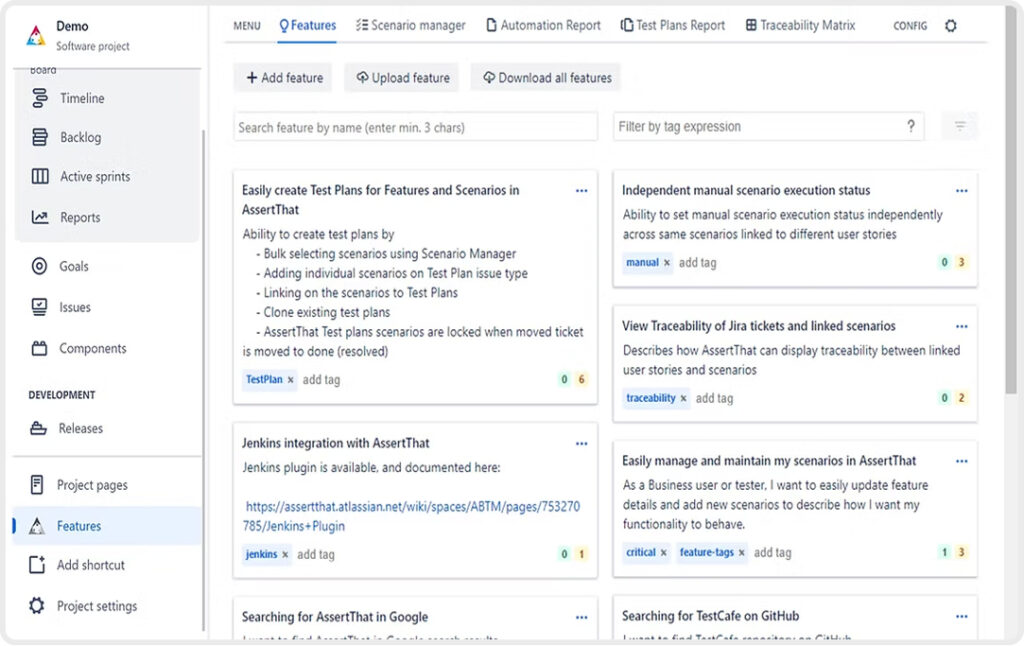Click the Add feature button
Viewport: 1024px width, 646px height.
pos(284,77)
